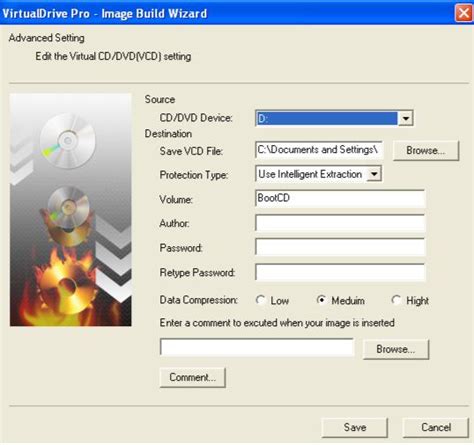Click the 'Volume:' label
Image resolution: width=474 pixels, height=445 pixels.
click(x=176, y=199)
